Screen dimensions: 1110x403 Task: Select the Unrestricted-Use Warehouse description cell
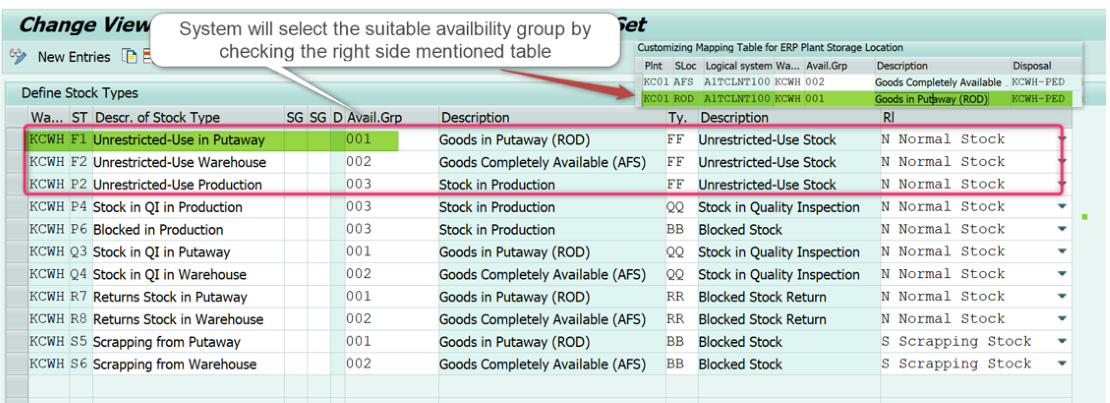180,162
